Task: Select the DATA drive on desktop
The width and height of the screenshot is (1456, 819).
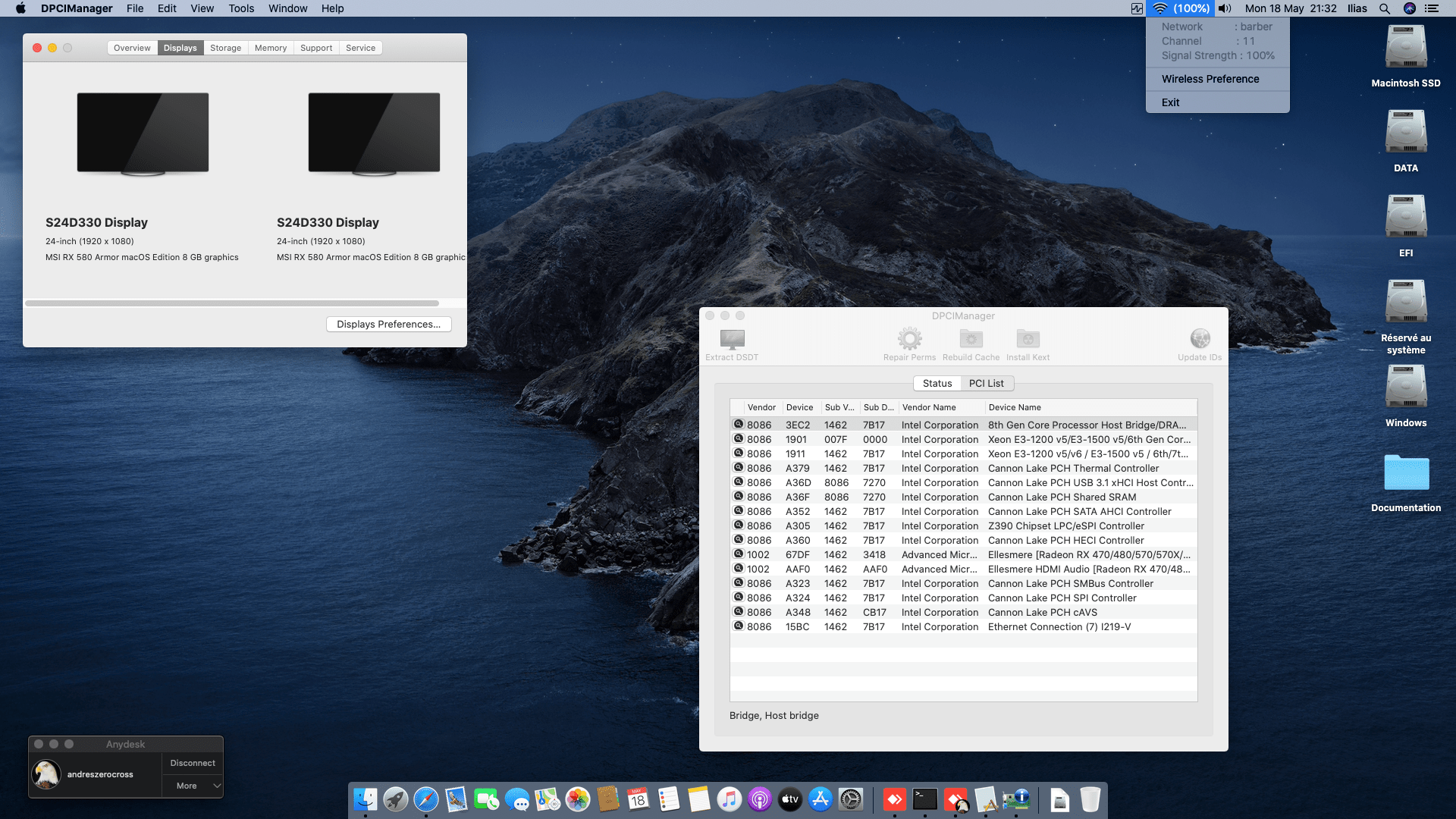Action: [x=1406, y=141]
